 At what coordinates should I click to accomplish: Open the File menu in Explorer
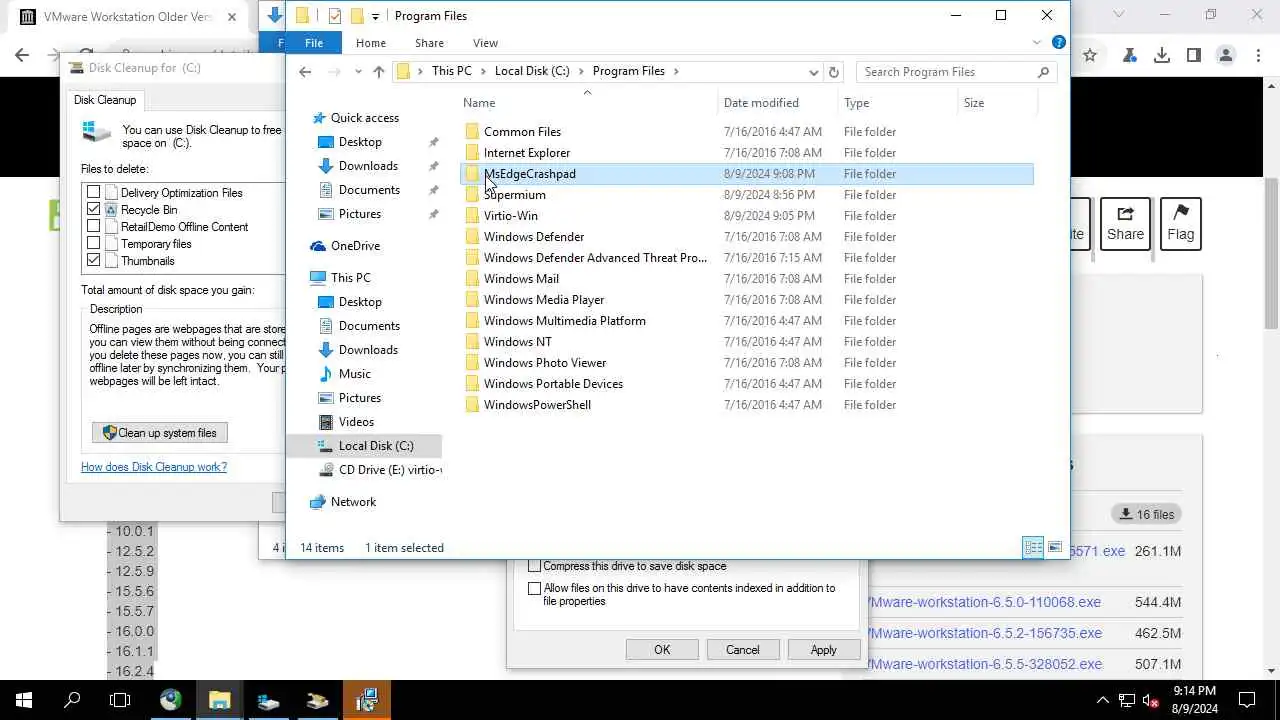point(314,43)
